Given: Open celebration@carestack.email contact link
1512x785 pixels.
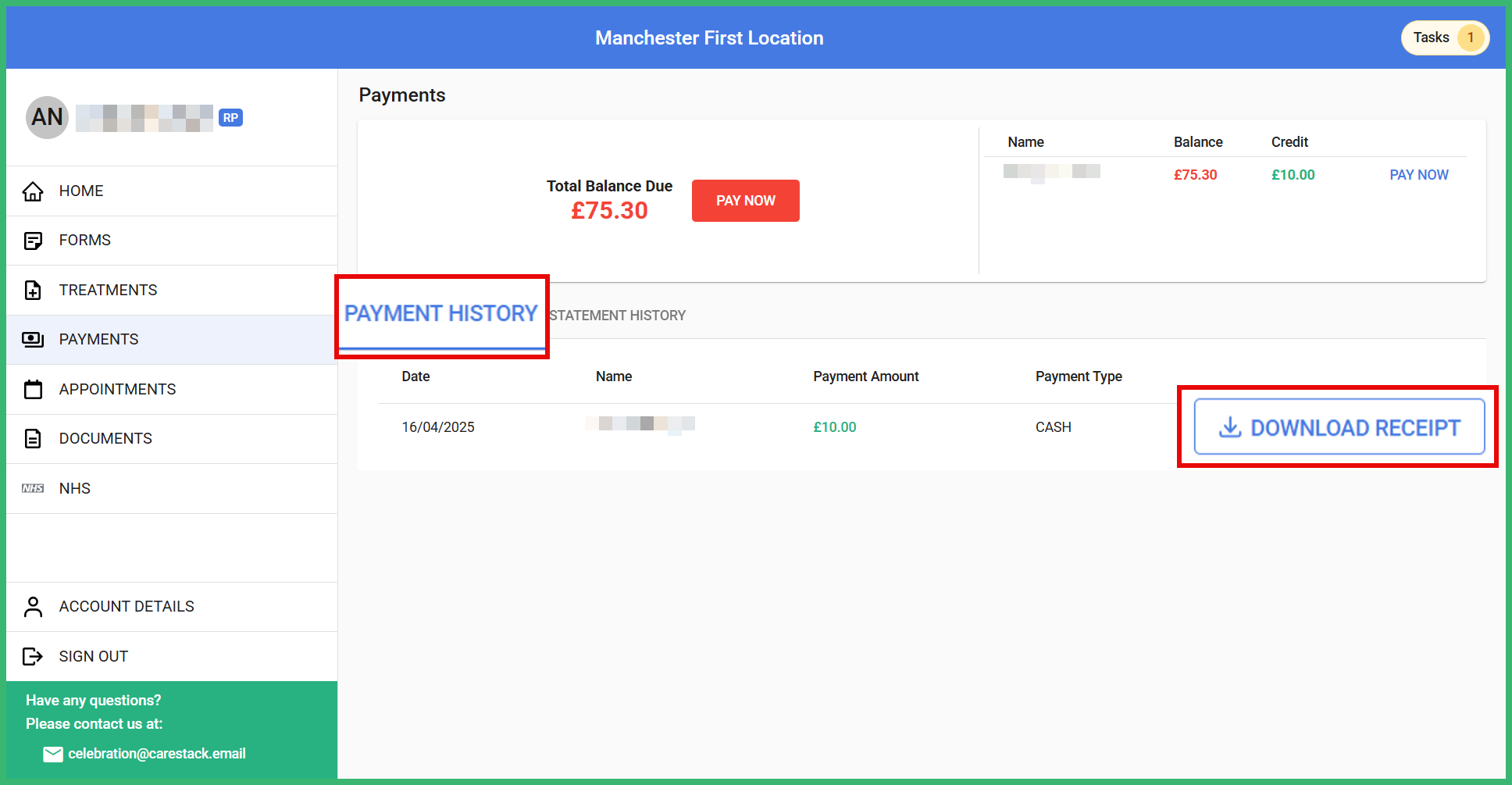Looking at the screenshot, I should pyautogui.click(x=156, y=753).
